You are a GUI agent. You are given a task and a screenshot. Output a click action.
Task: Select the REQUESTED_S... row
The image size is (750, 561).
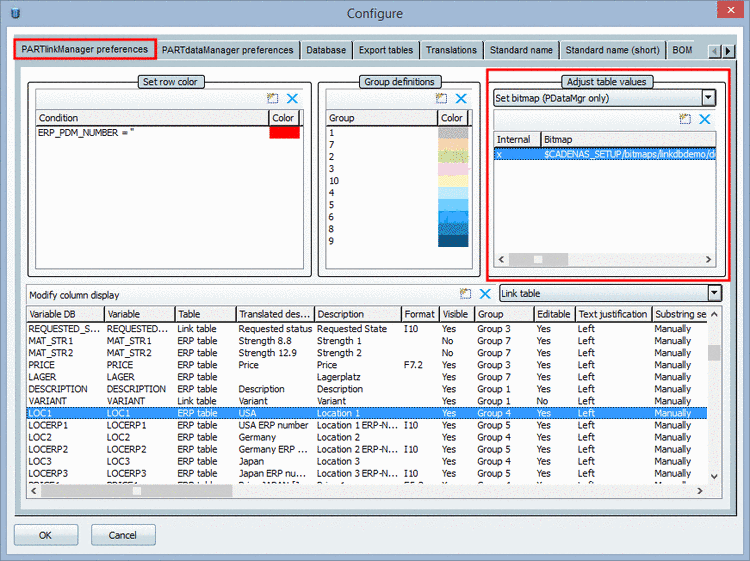pyautogui.click(x=367, y=329)
